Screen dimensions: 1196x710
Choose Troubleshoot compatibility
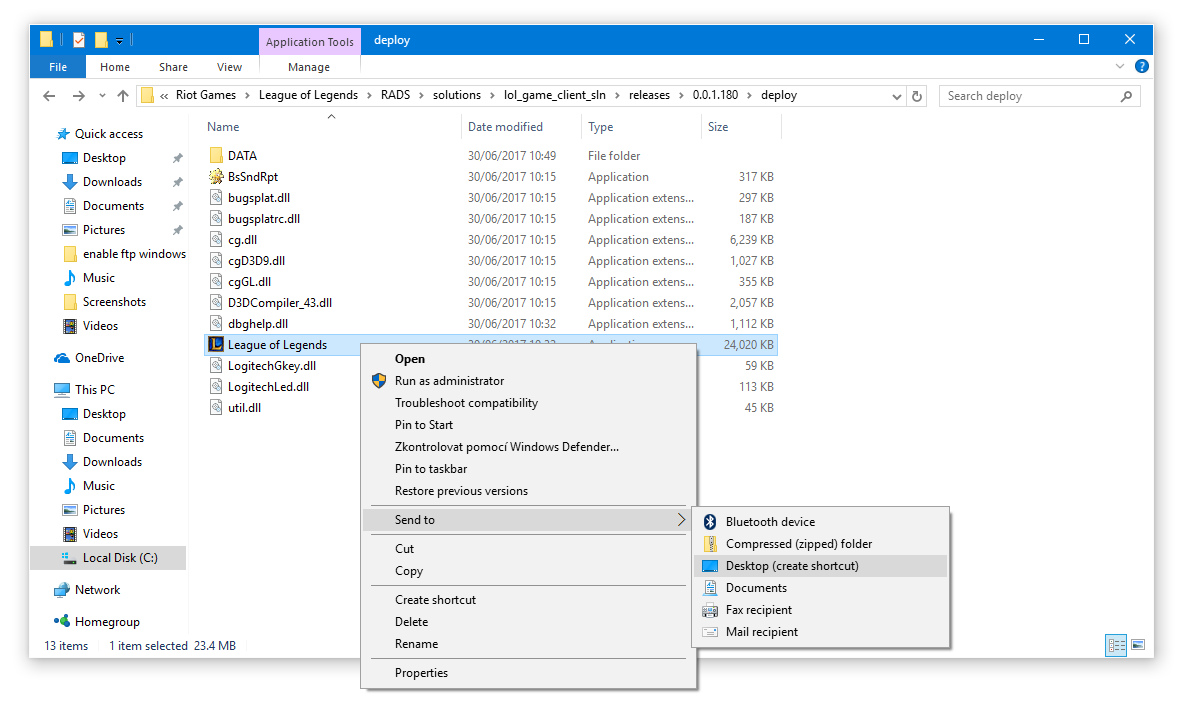466,403
